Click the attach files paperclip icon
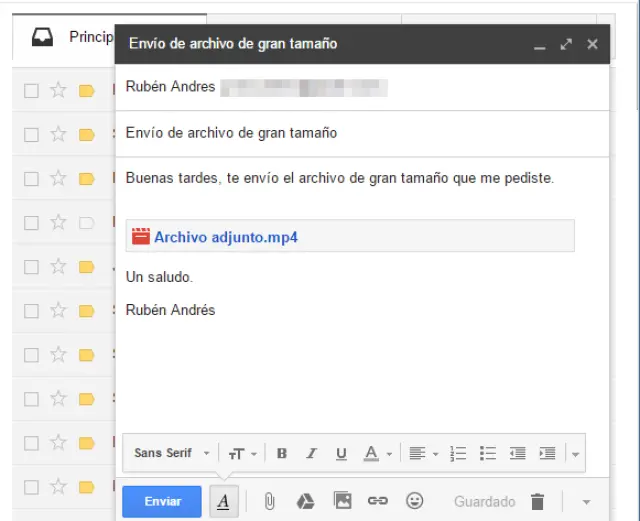This screenshot has height=521, width=640. 269,502
